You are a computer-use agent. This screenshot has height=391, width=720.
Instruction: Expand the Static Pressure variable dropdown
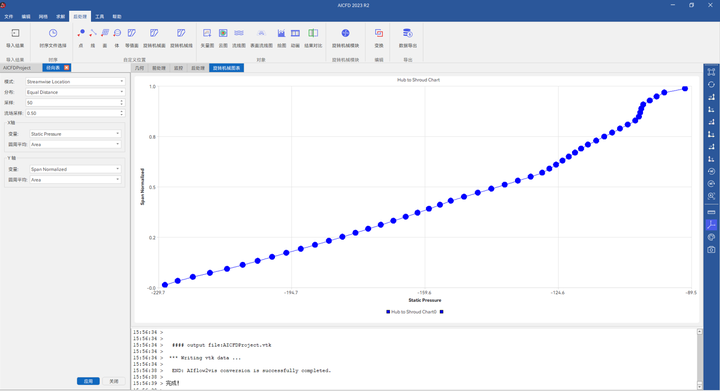tap(75, 134)
